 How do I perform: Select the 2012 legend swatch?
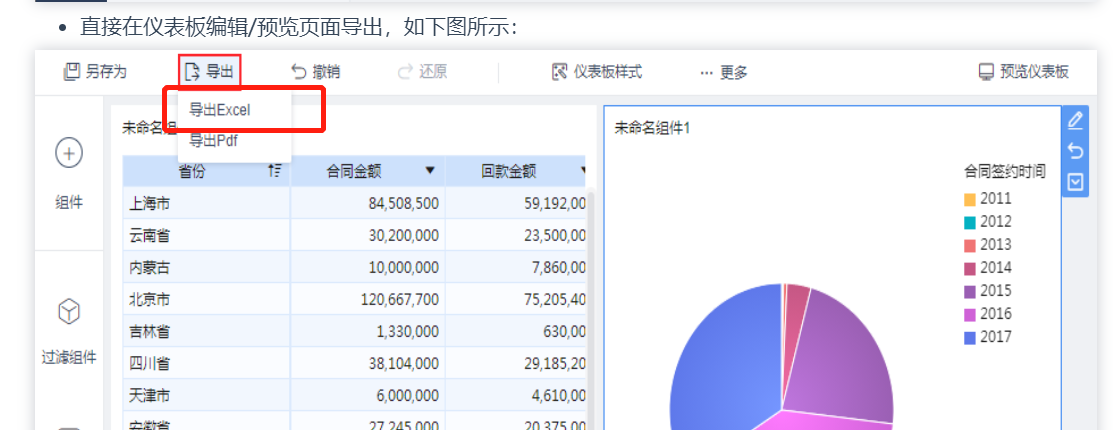[970, 222]
